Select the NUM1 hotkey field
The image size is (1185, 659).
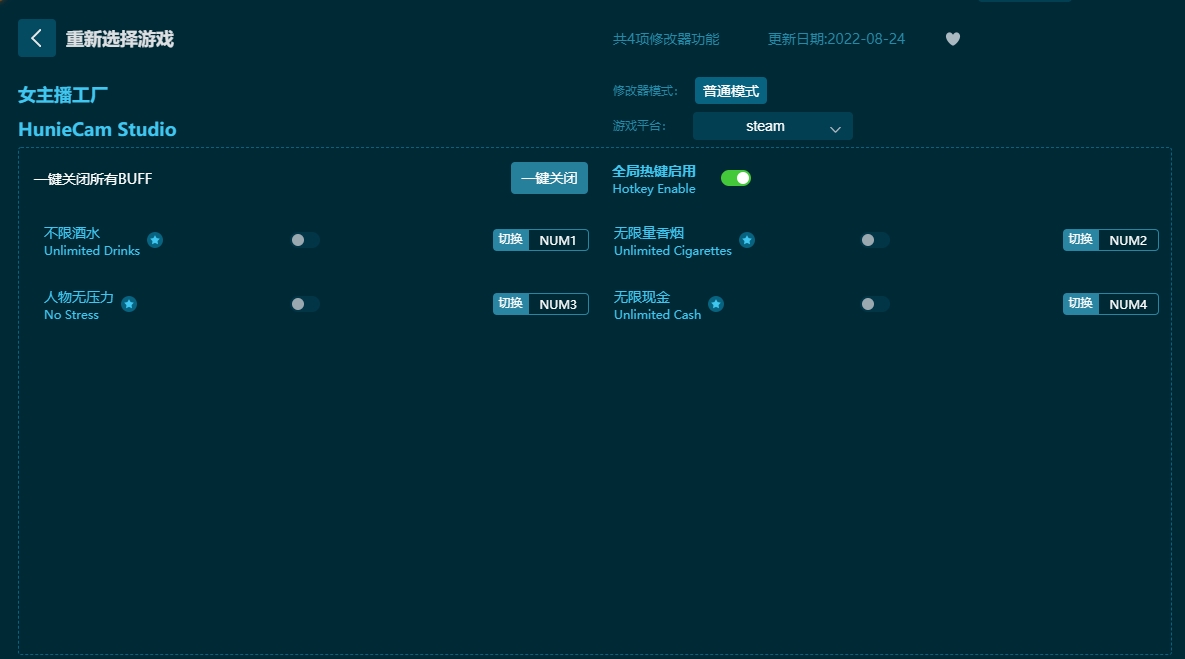click(x=558, y=240)
